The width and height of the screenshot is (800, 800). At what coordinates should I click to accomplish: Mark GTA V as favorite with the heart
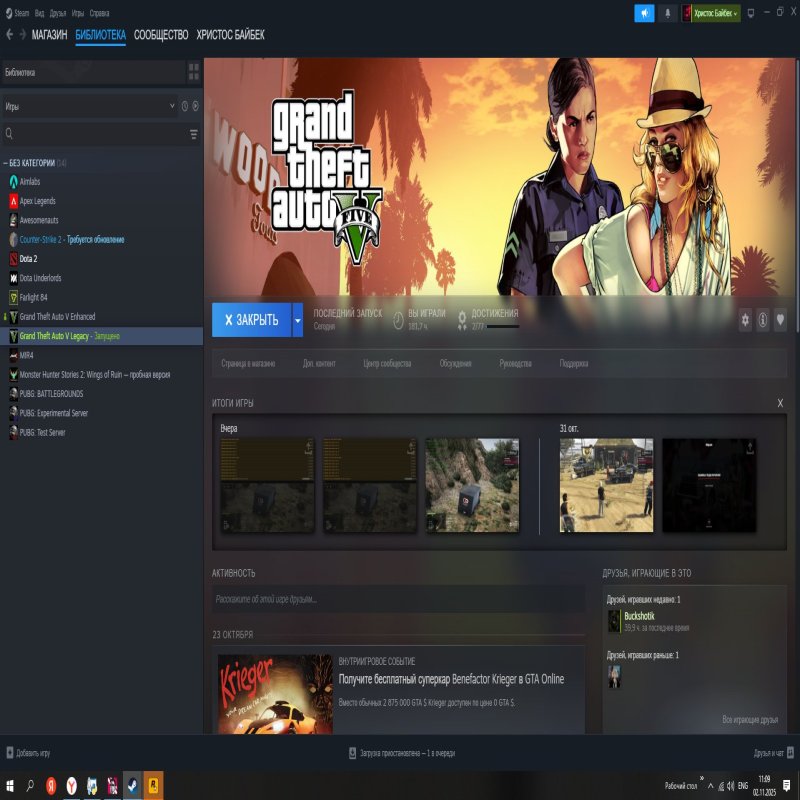point(782,320)
